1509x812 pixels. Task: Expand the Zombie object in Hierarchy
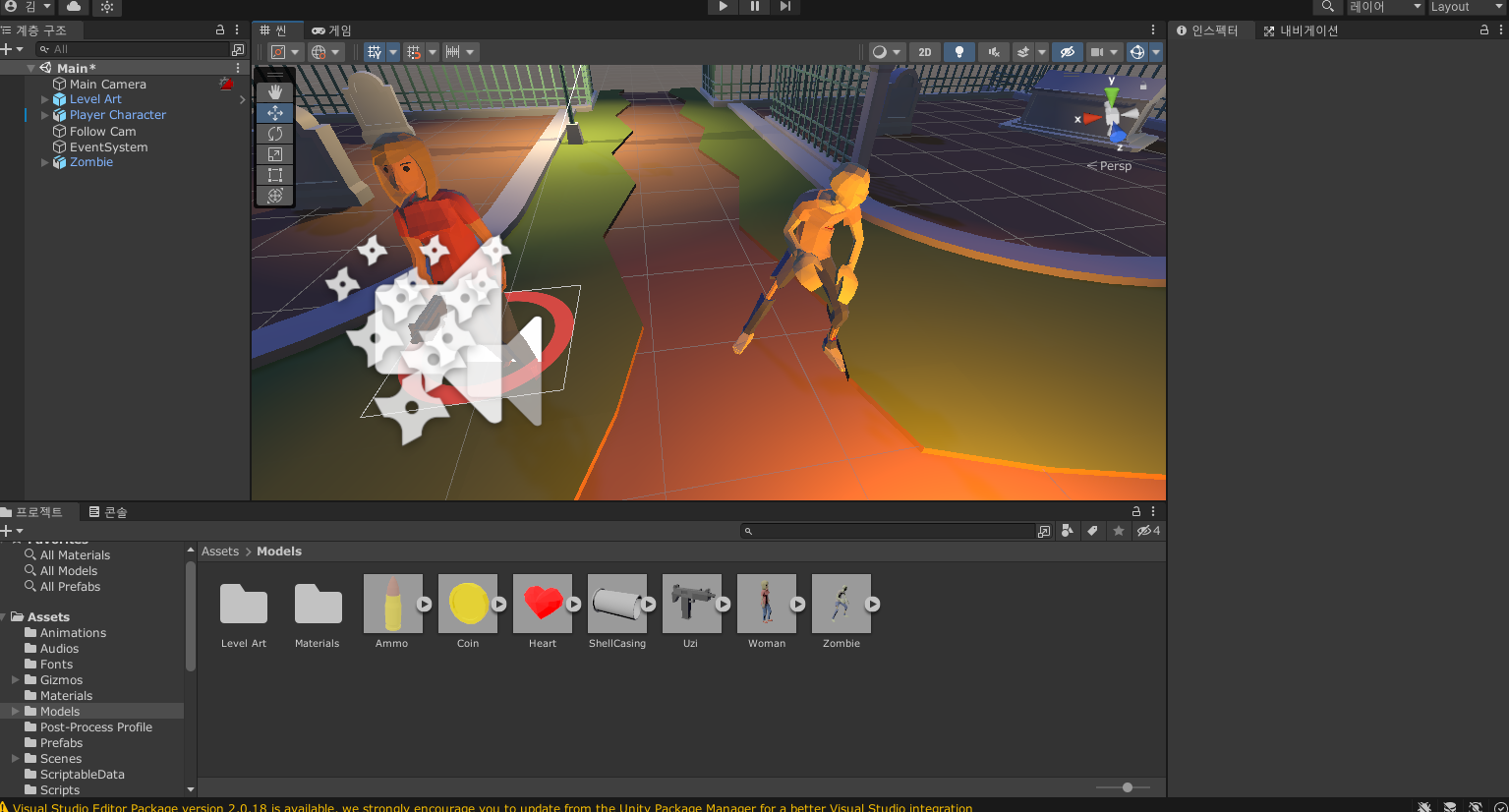(x=44, y=162)
